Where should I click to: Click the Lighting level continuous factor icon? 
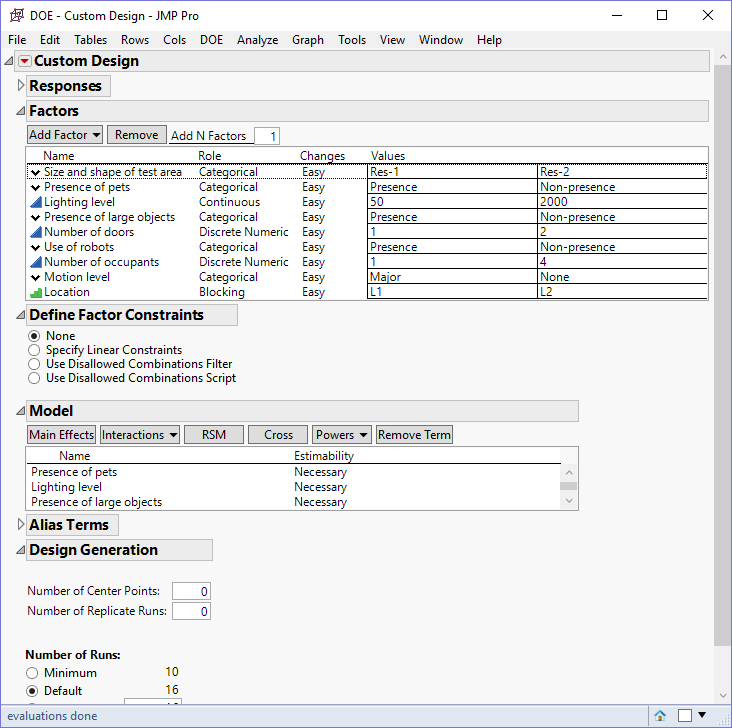[x=35, y=202]
